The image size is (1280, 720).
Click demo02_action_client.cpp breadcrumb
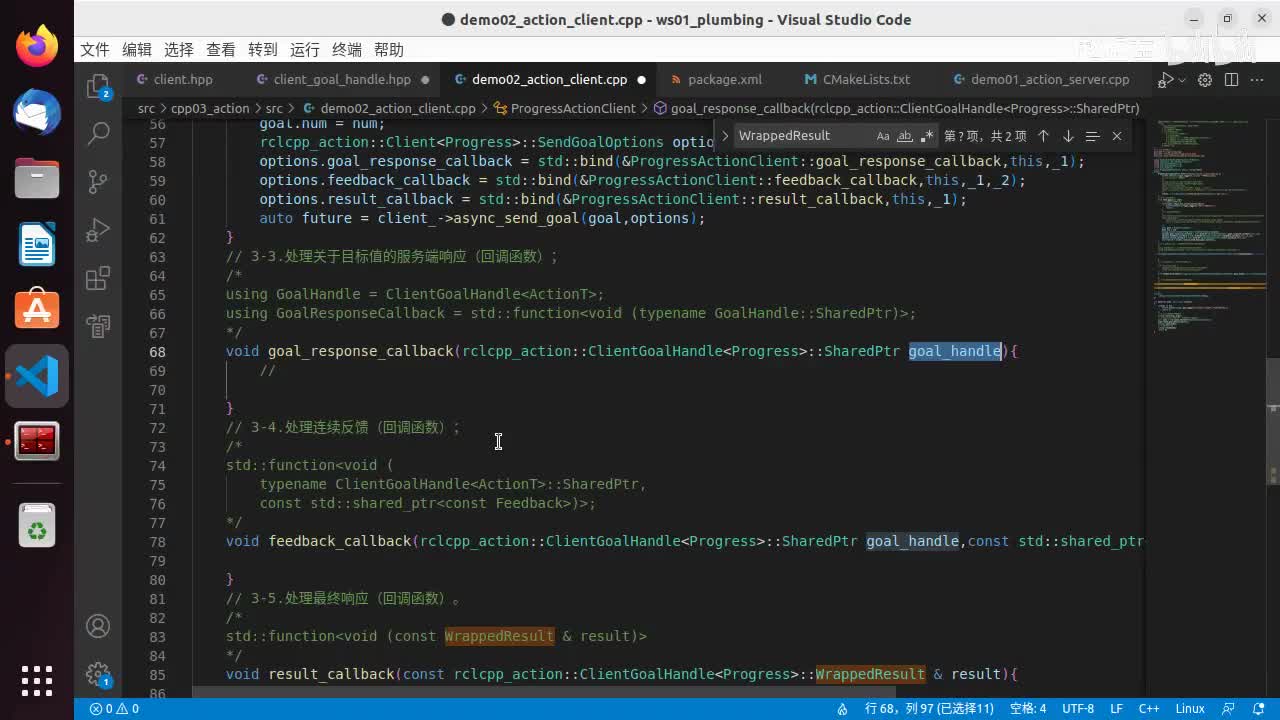pos(398,108)
